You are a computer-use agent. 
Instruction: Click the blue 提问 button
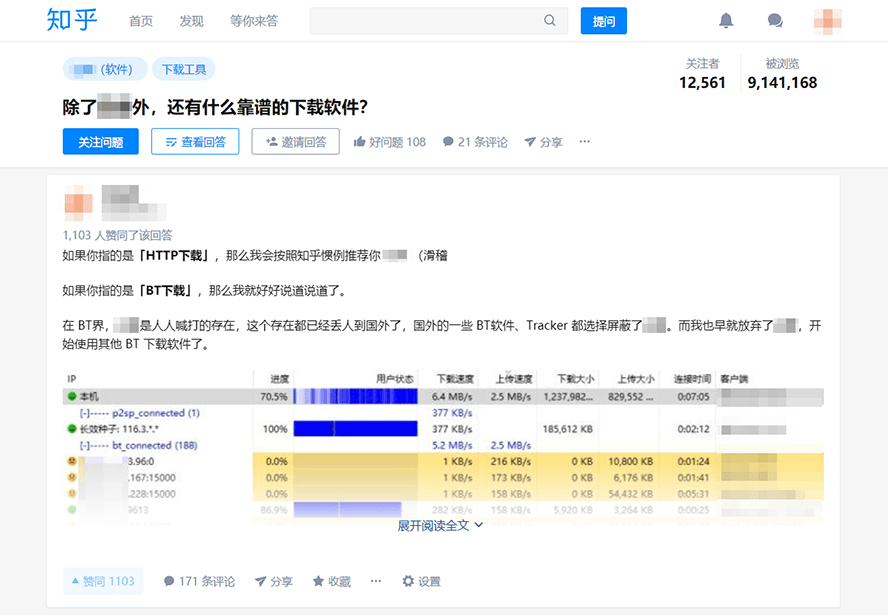coord(603,21)
